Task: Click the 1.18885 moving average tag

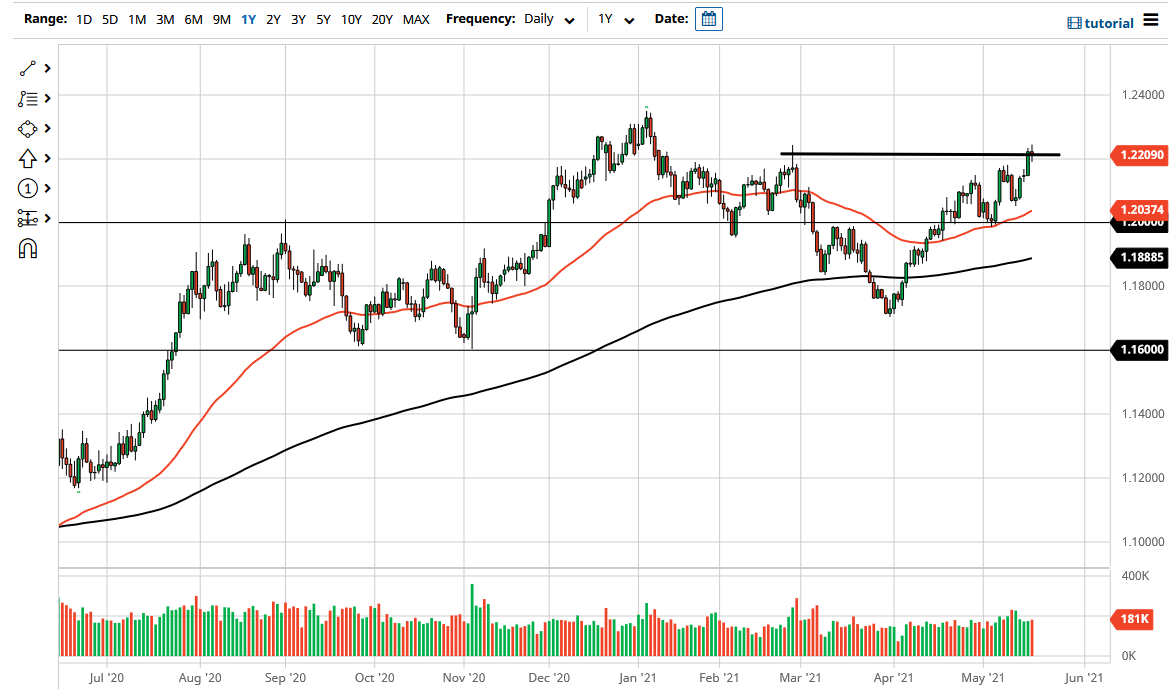Action: click(1140, 258)
